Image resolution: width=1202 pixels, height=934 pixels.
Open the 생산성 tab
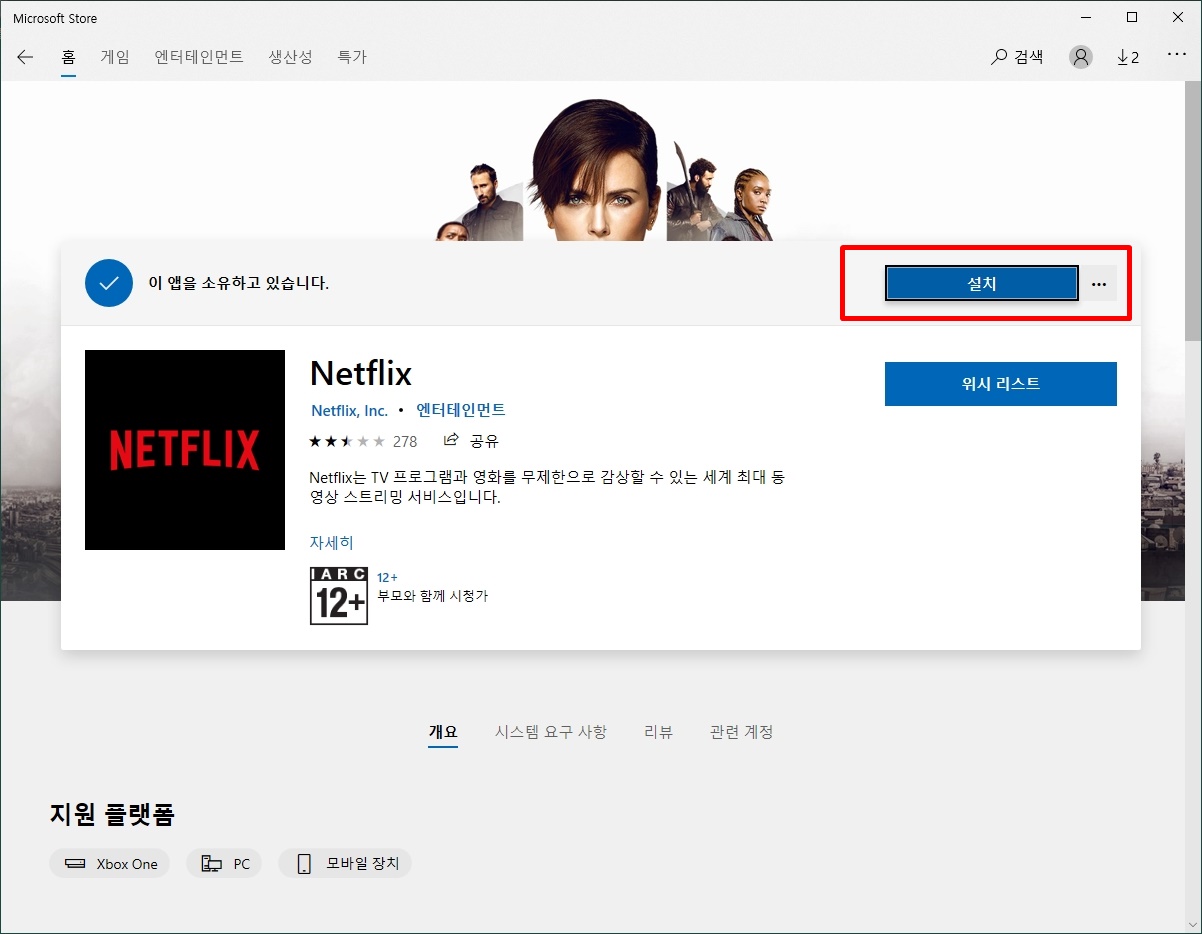point(290,57)
